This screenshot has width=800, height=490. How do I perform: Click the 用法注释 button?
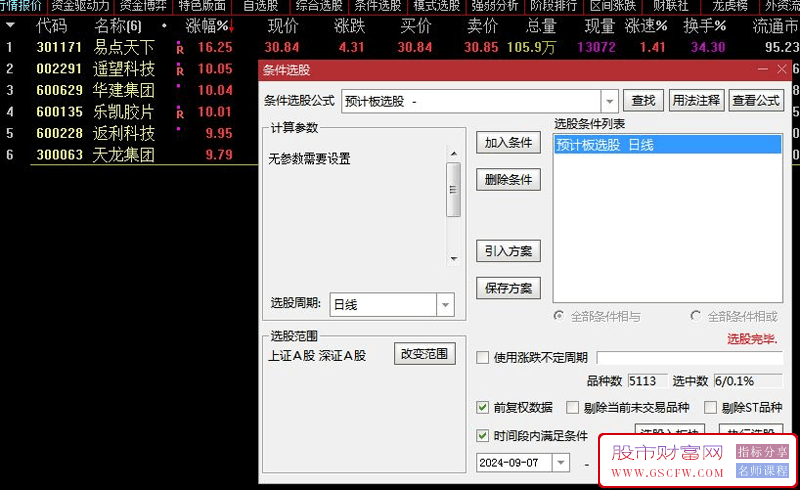coord(696,101)
